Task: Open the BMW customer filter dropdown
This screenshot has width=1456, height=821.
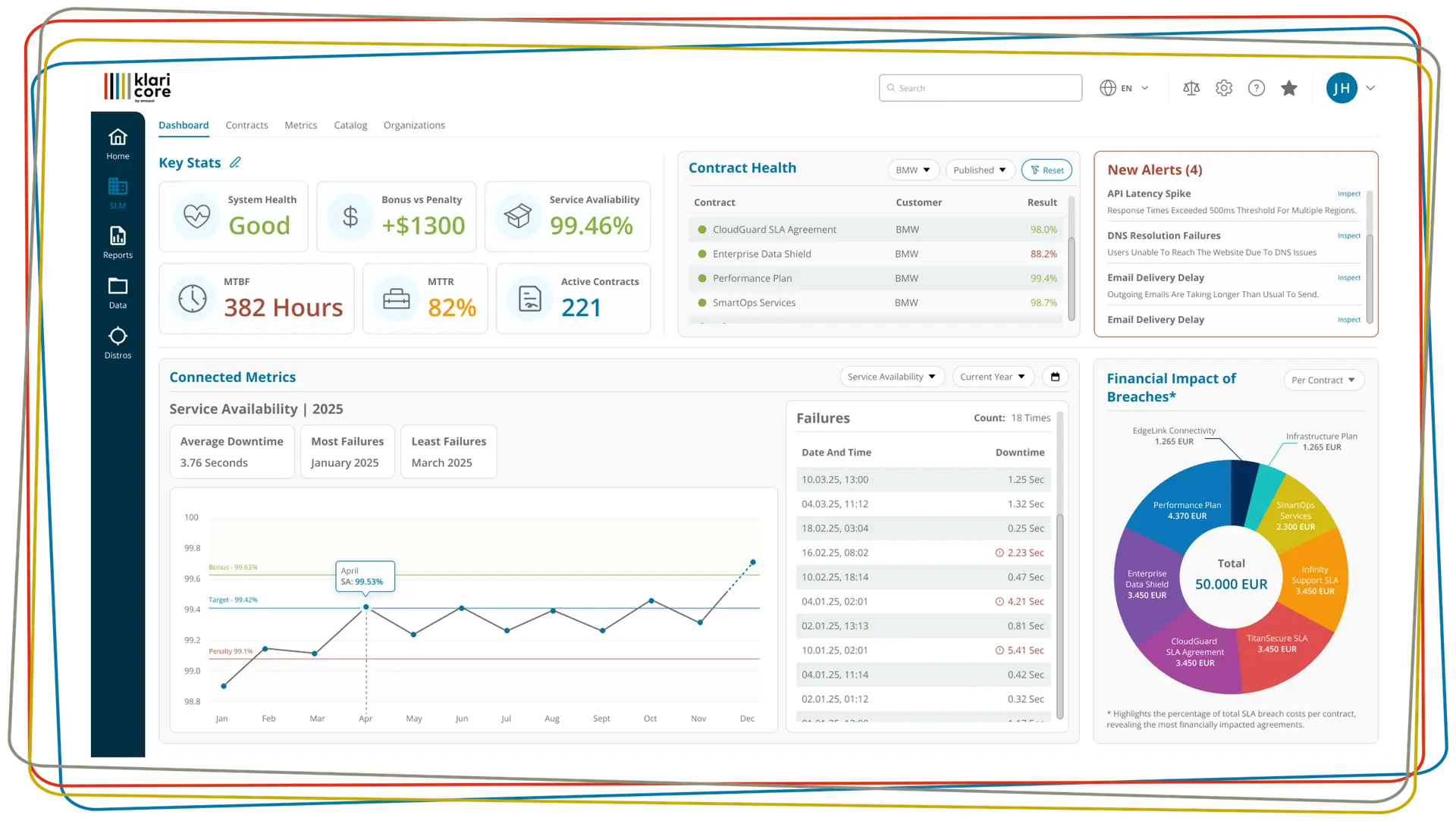Action: [913, 170]
